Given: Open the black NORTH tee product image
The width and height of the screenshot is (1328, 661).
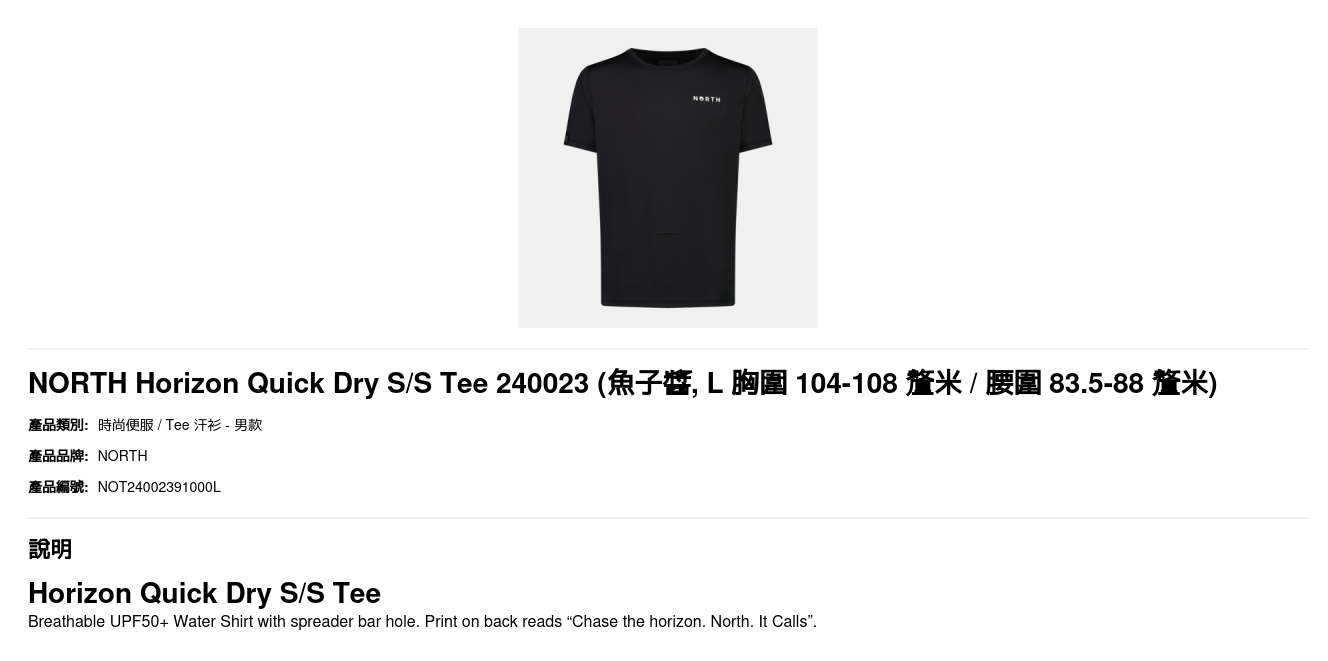Looking at the screenshot, I should (x=667, y=178).
